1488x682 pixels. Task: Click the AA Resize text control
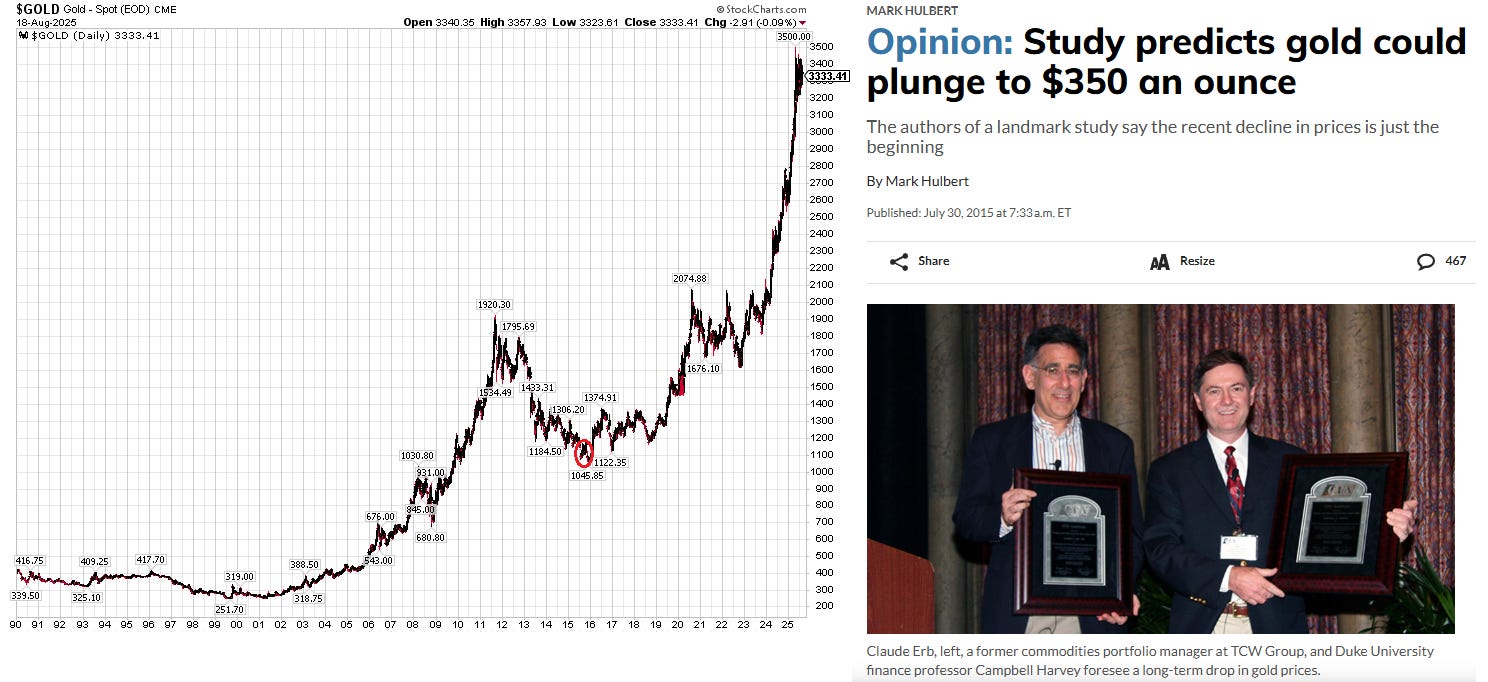click(x=1182, y=261)
